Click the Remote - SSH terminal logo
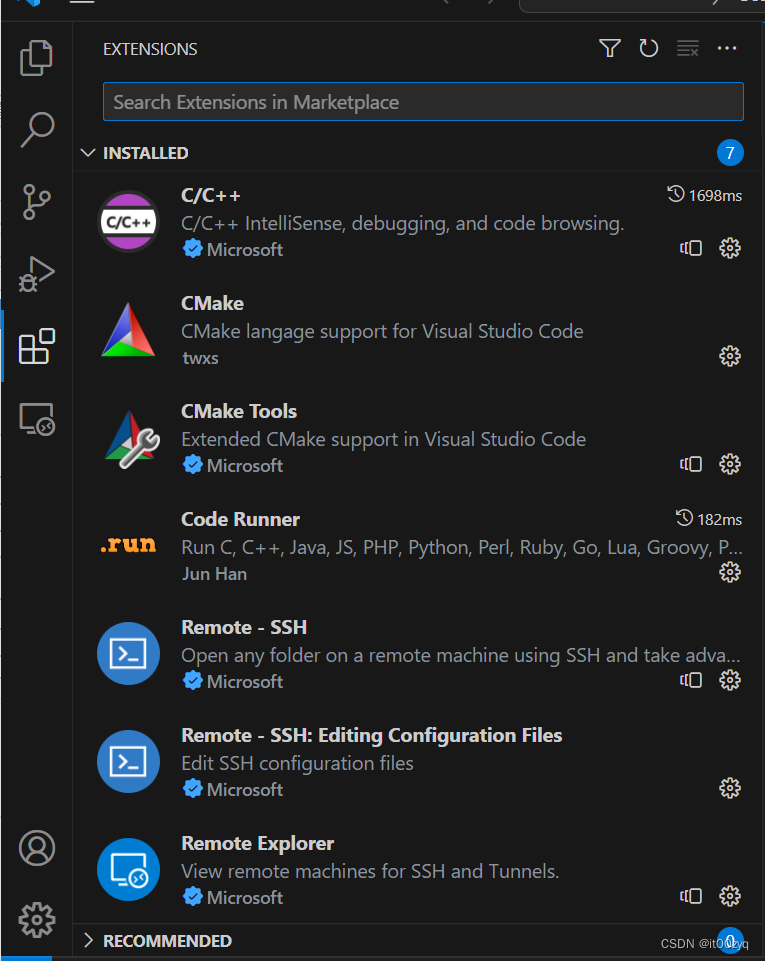Screen dimensions: 765x961 [x=128, y=653]
